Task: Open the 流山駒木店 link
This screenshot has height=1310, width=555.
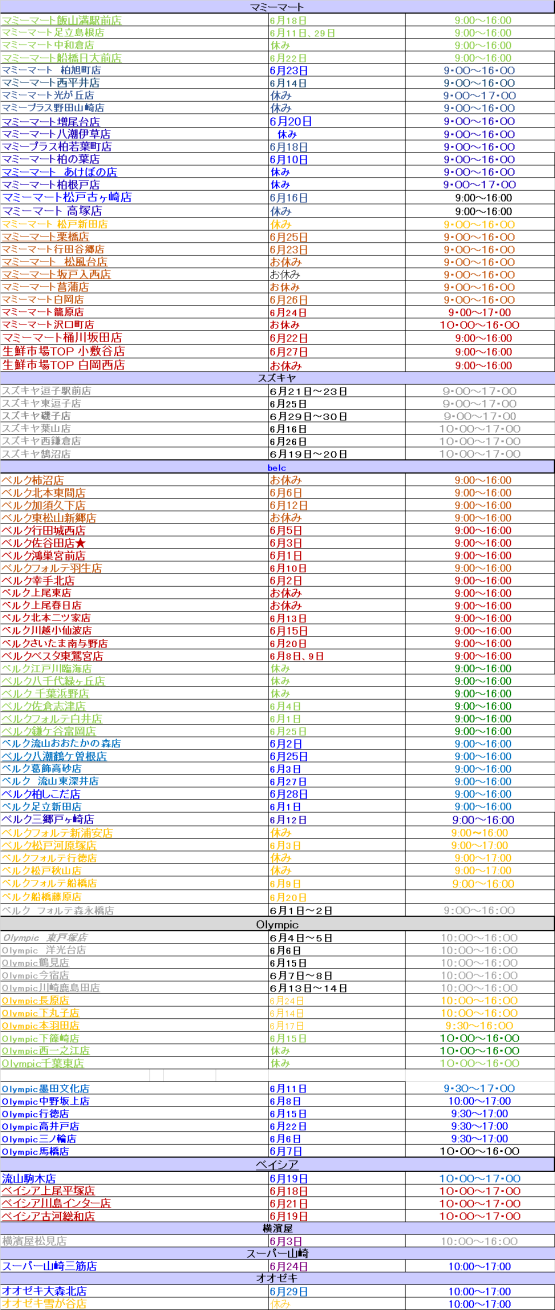Action: click(29, 1178)
